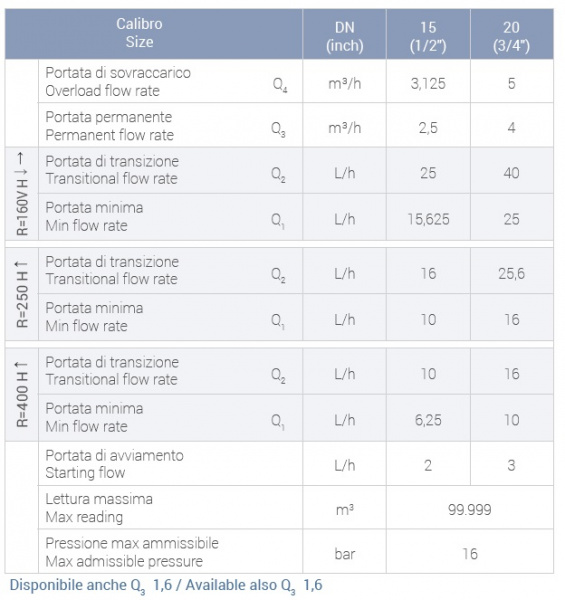The width and height of the screenshot is (565, 600).
Task: Click the Calibro Size header cell
Action: click(x=154, y=34)
